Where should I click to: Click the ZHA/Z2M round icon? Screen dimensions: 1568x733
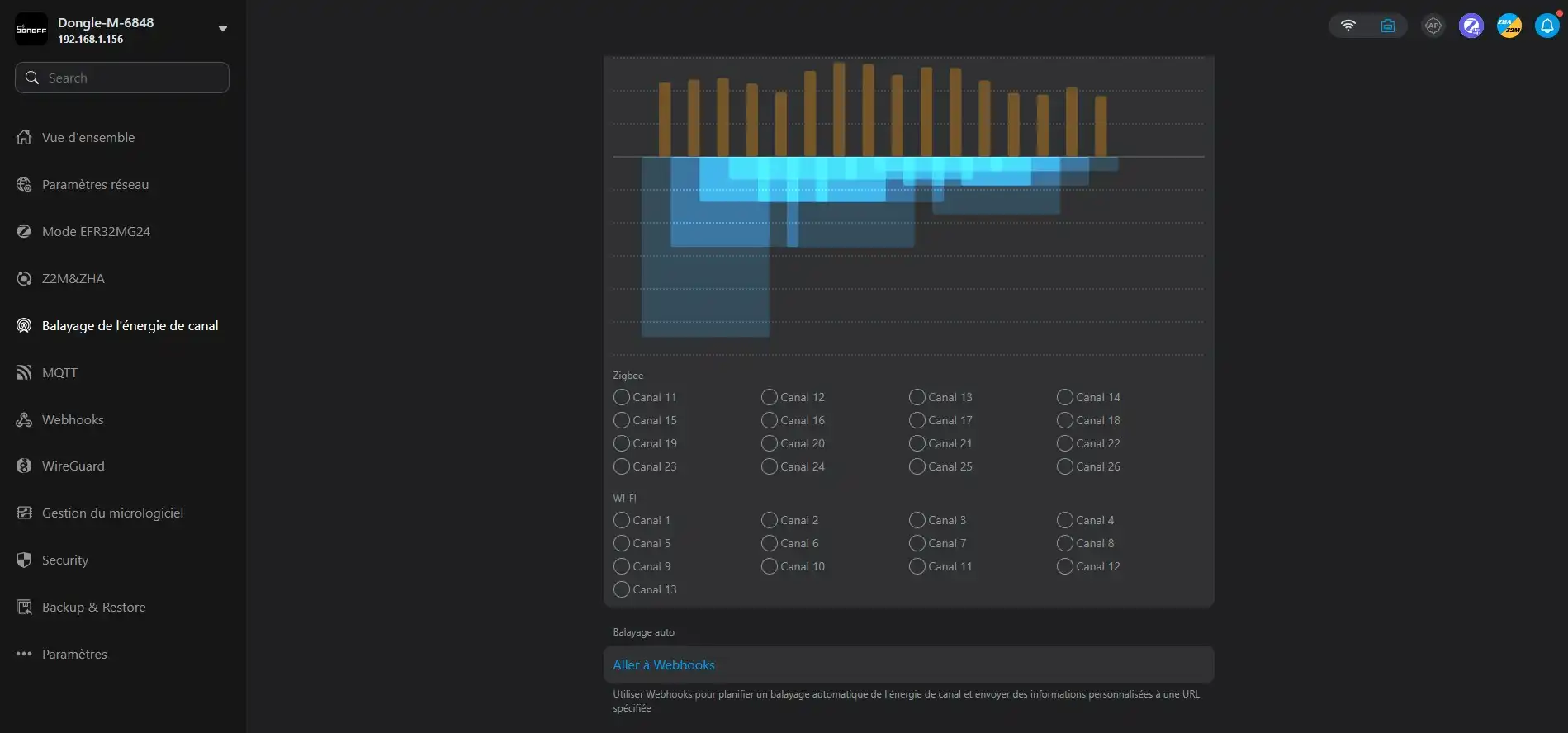(x=1509, y=26)
